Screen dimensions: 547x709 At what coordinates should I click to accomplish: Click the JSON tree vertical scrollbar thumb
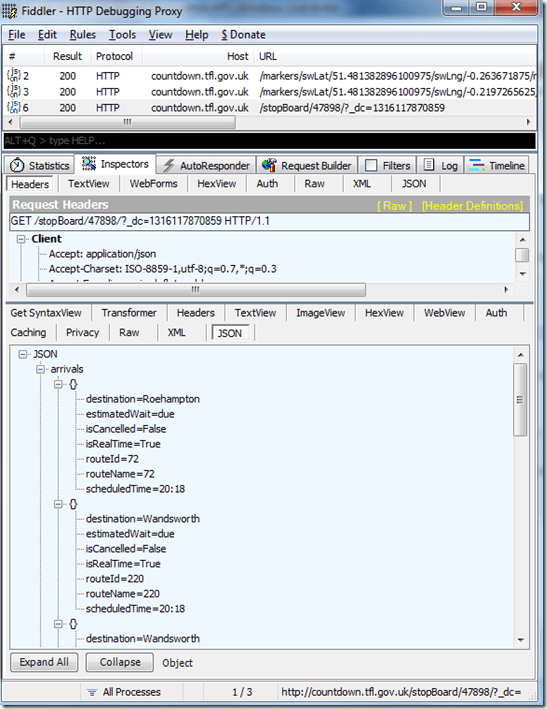tap(520, 400)
